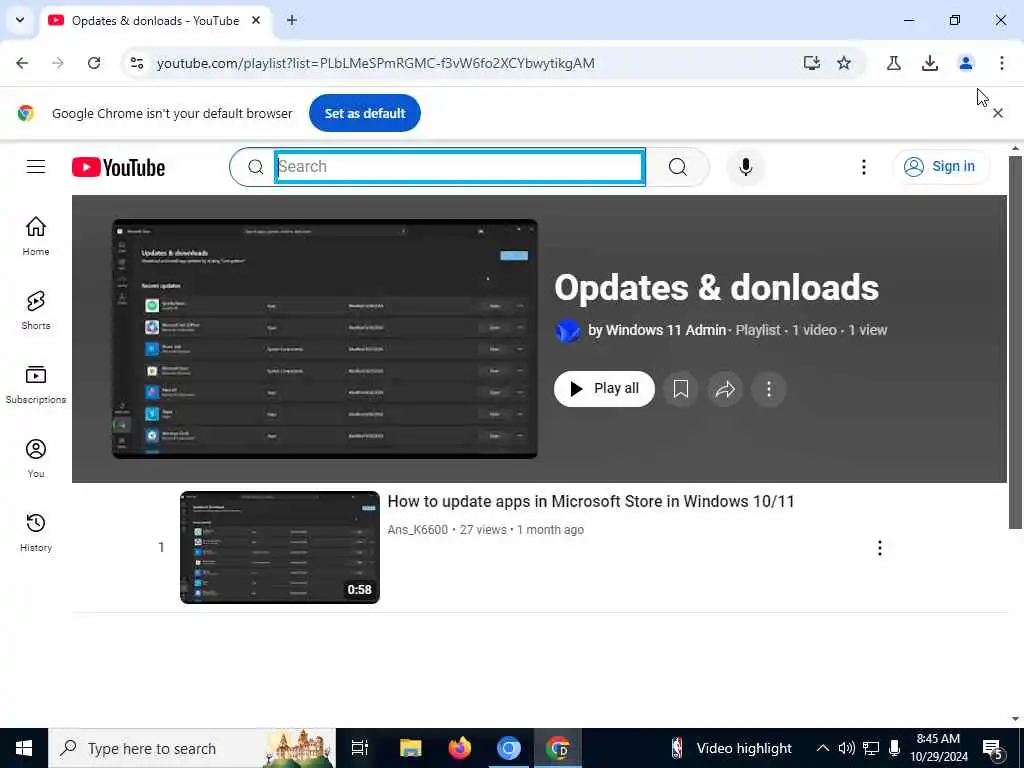Click the page vertical scrollbar
This screenshot has height=768, width=1024.
1015,342
